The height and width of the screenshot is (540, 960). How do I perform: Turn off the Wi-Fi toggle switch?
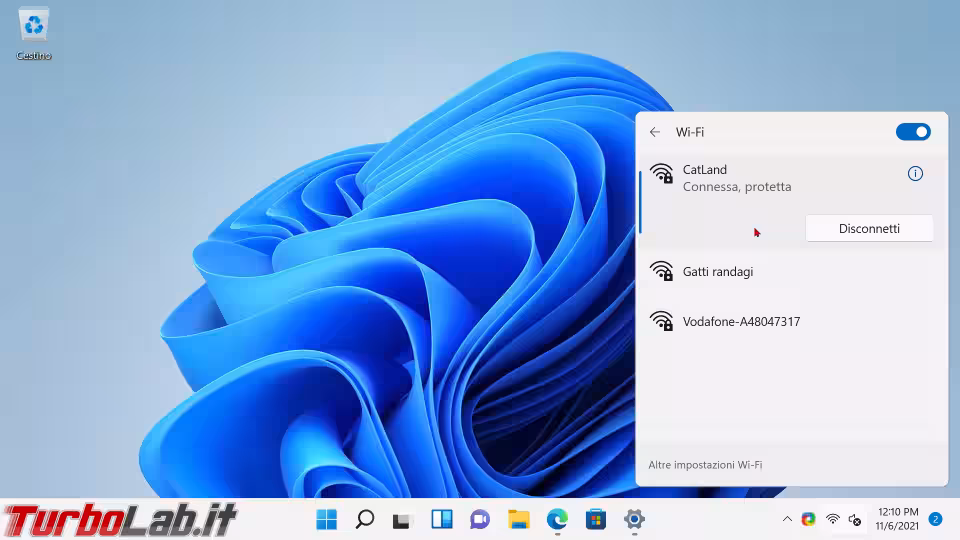tap(913, 132)
